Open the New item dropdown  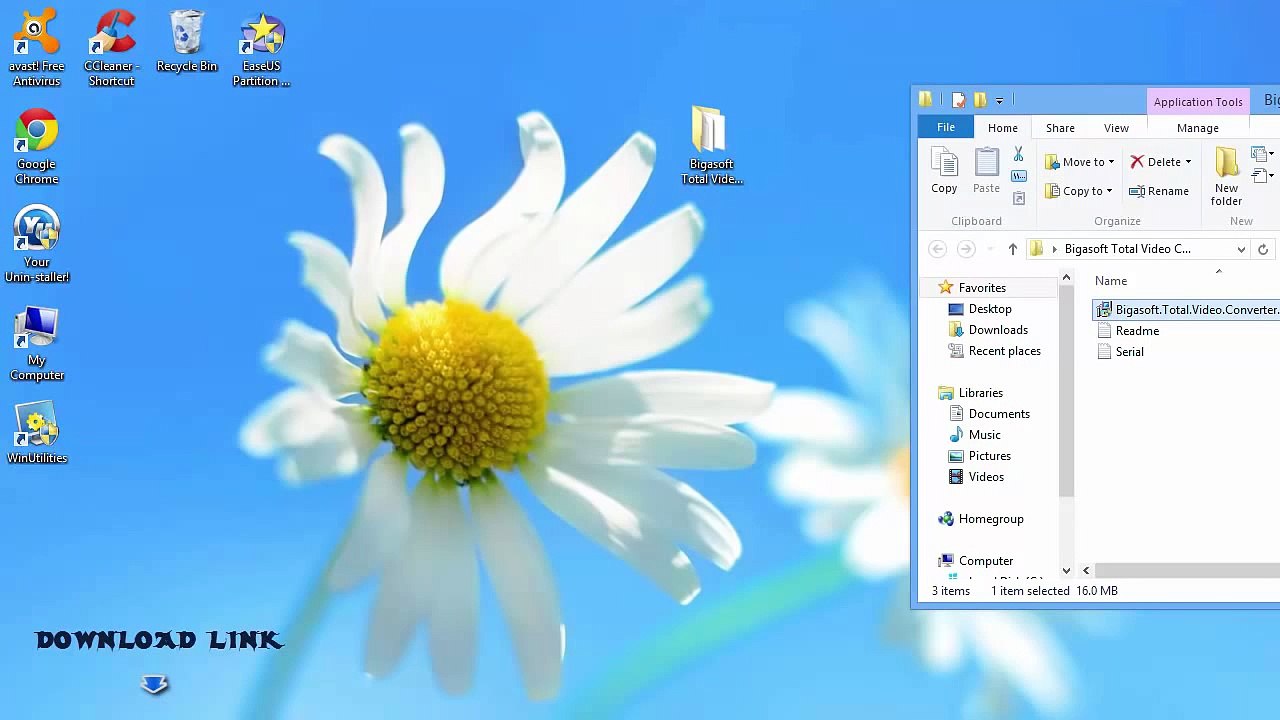[x=1263, y=154]
